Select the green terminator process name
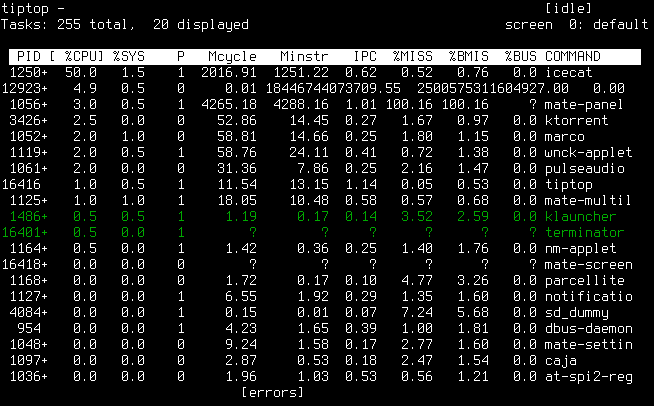Screen dimensions: 654x406 point(585,232)
